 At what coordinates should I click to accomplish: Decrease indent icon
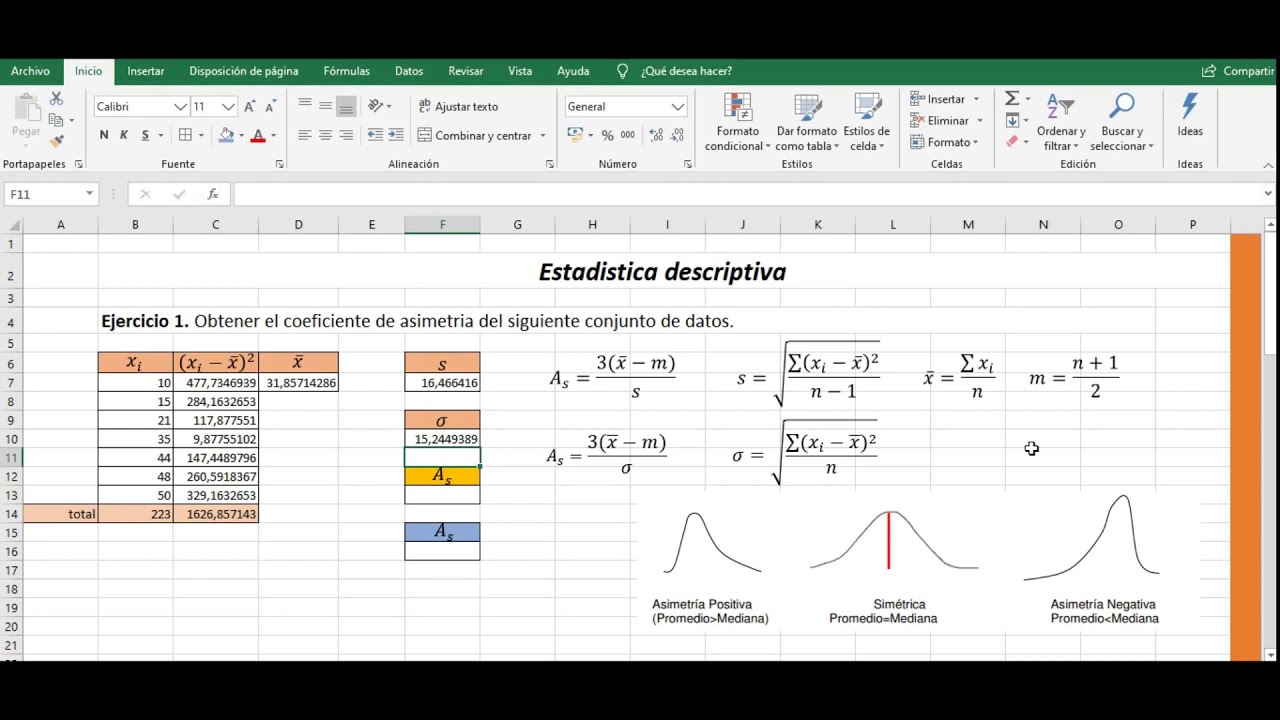pos(375,135)
